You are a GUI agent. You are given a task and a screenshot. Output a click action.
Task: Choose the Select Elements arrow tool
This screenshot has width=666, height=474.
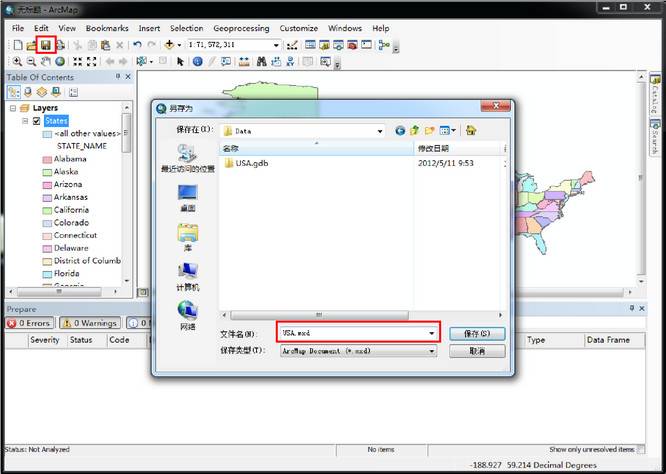point(180,62)
